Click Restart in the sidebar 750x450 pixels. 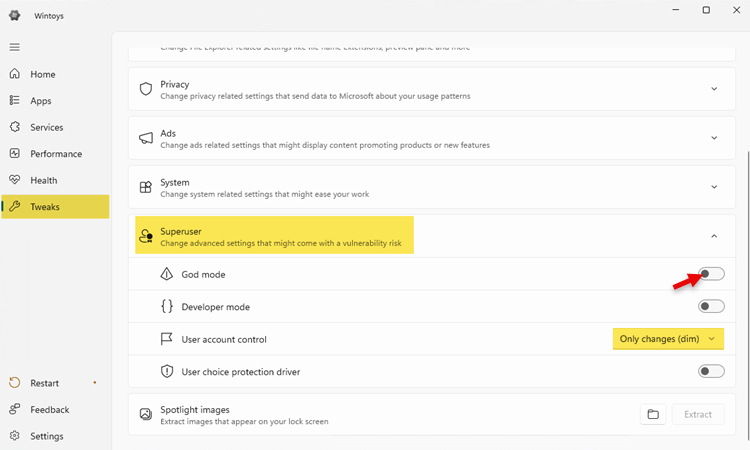pos(44,383)
